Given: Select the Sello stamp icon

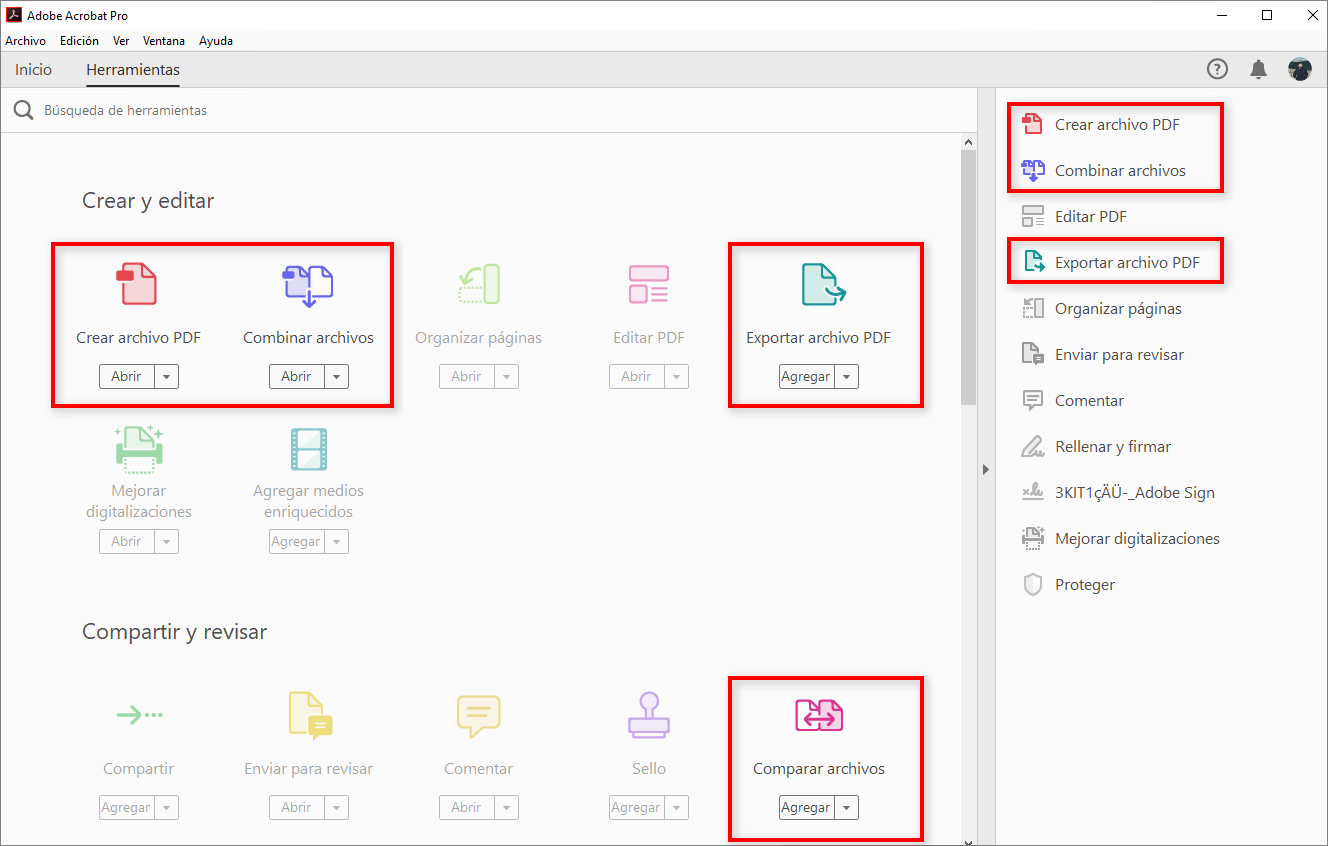Looking at the screenshot, I should tap(648, 715).
